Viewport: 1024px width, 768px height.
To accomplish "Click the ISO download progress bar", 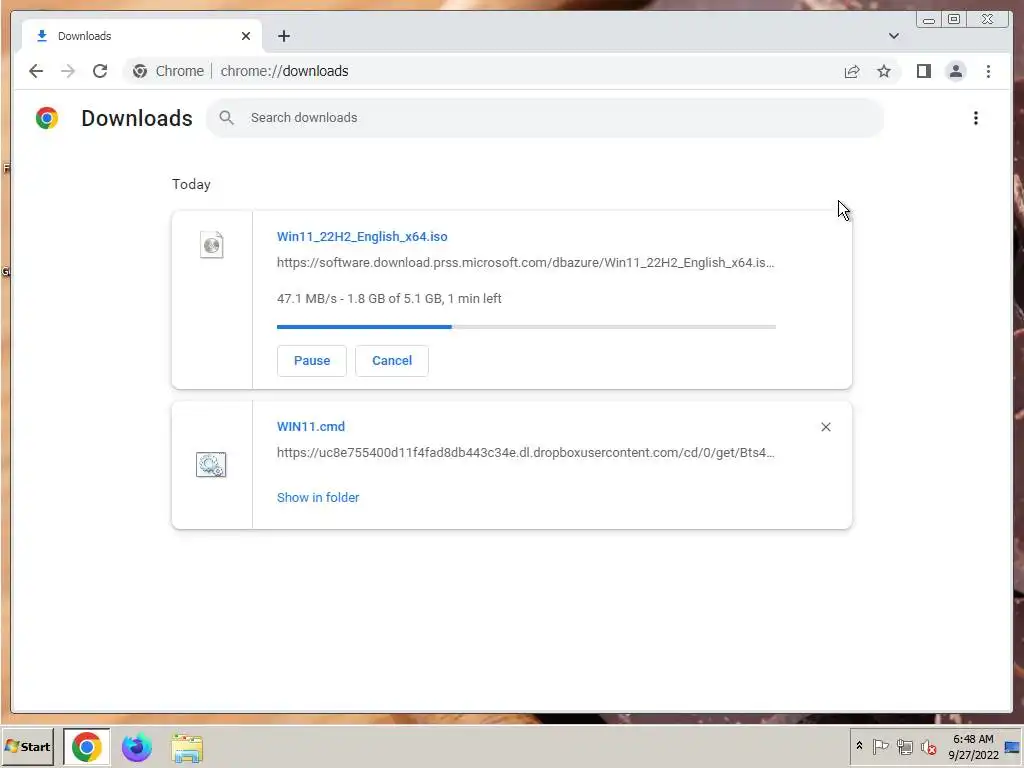I will [526, 327].
